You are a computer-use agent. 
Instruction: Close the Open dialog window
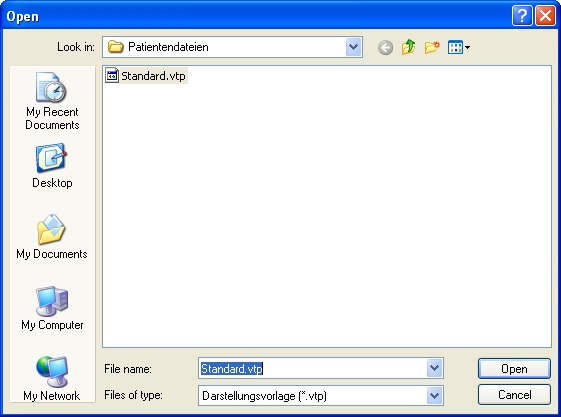tap(545, 16)
